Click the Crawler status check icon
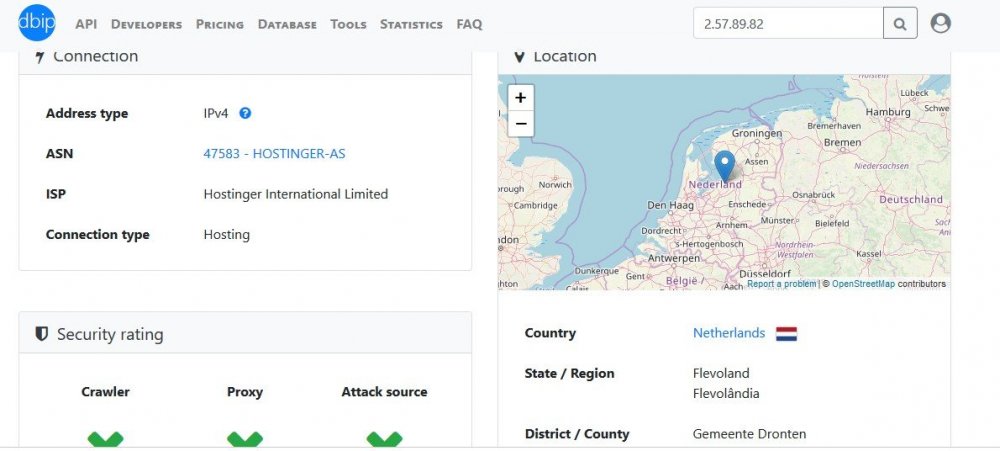Image resolution: width=1000 pixels, height=451 pixels. [x=105, y=439]
